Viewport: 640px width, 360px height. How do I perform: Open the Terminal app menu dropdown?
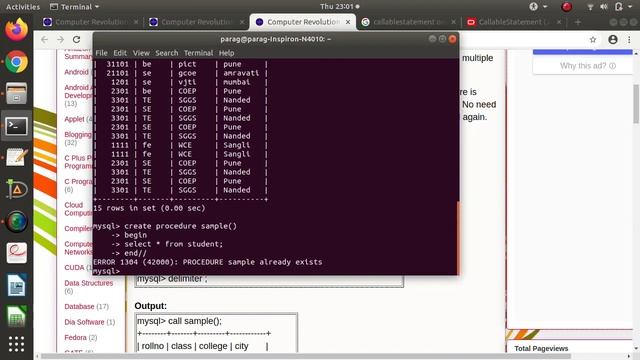pyautogui.click(x=74, y=7)
